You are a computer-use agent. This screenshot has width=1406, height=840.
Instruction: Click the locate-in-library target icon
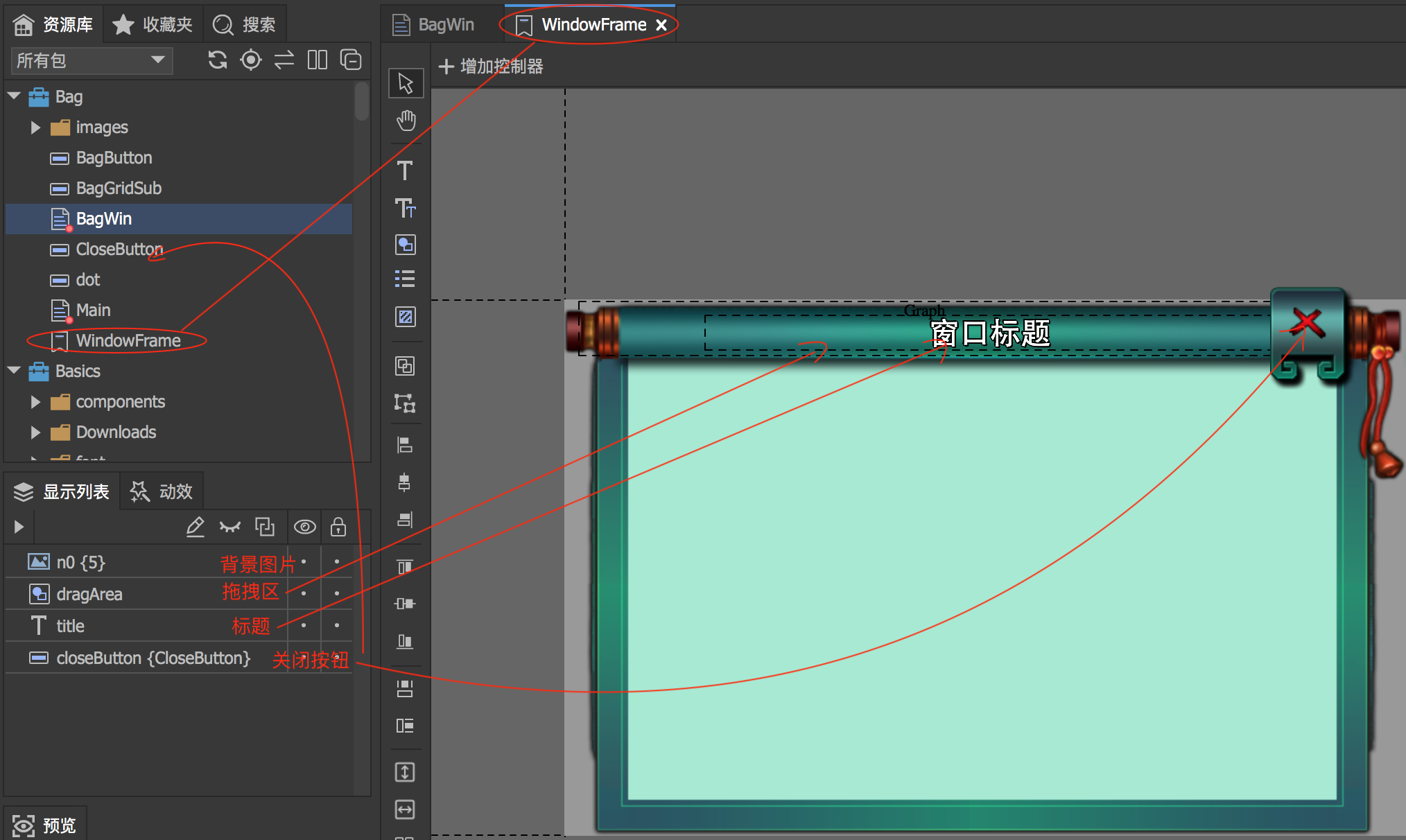pos(251,60)
